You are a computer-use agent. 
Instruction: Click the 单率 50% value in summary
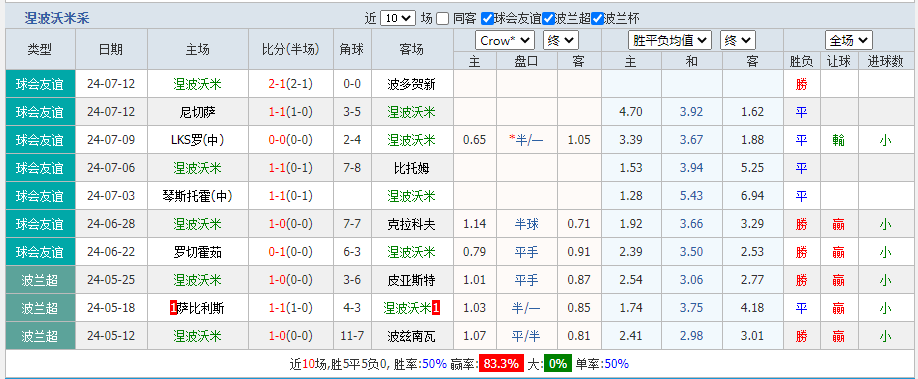(616, 364)
